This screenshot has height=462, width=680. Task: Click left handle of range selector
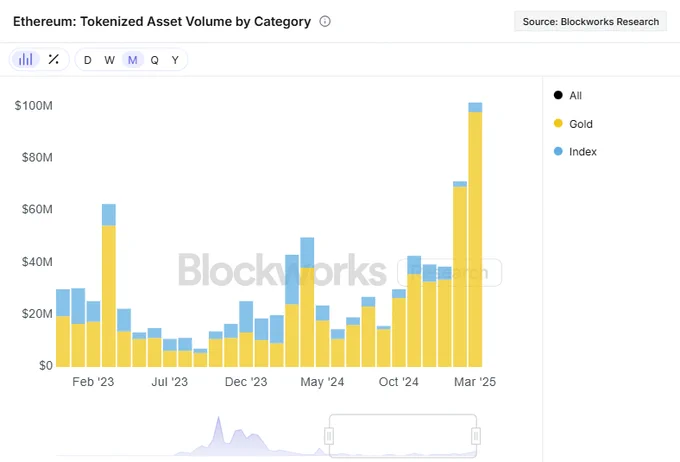coord(329,436)
